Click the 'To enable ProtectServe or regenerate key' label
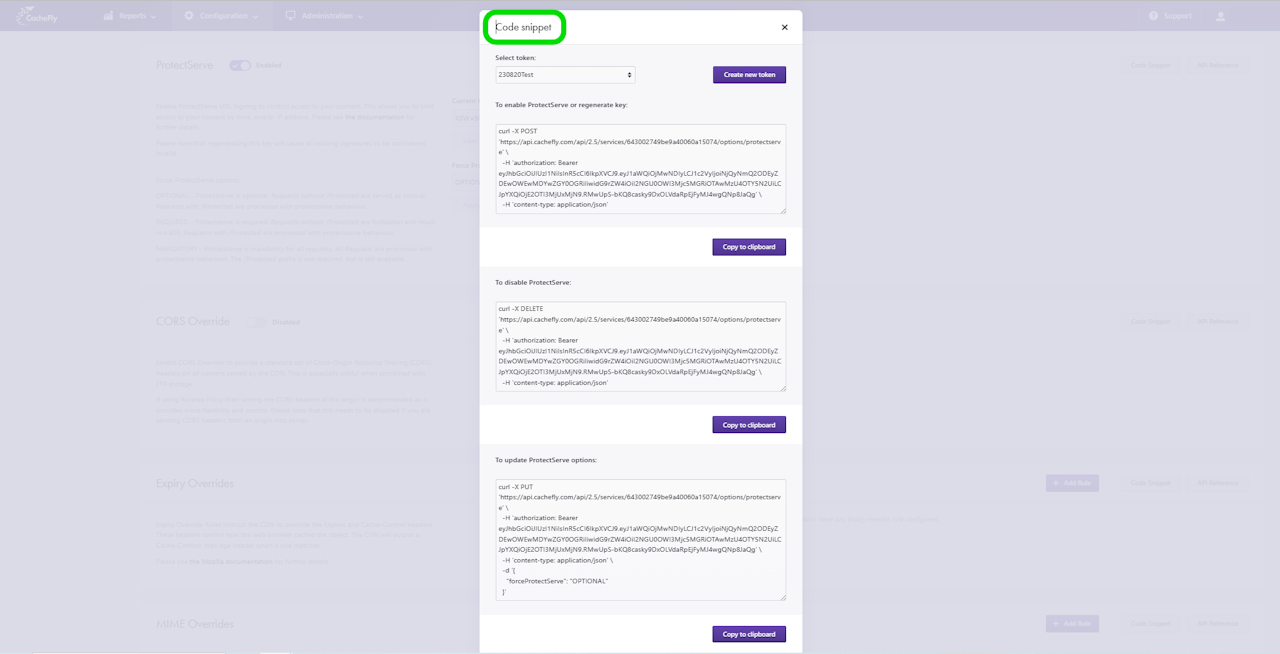Screen dimensions: 1280x654 [561, 104]
